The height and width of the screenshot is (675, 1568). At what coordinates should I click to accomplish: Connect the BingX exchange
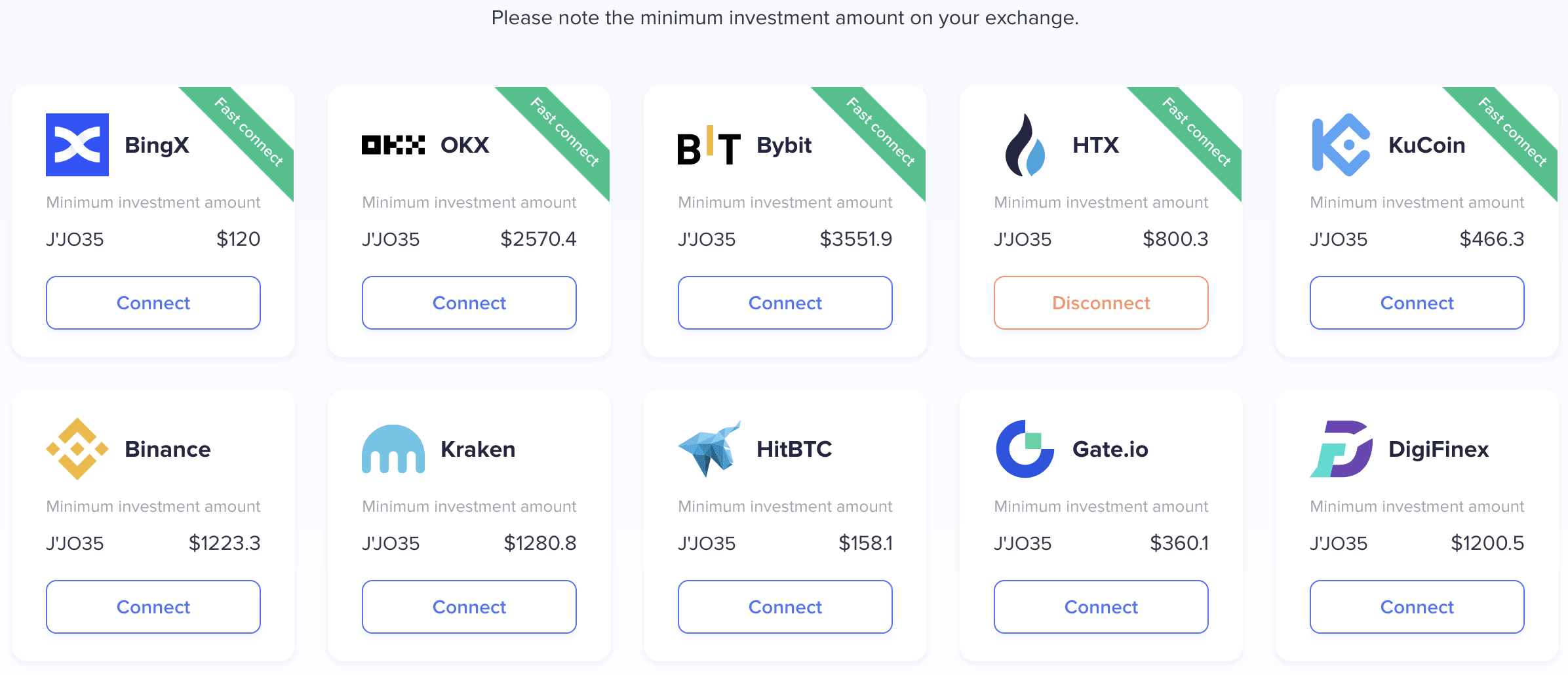pos(153,303)
